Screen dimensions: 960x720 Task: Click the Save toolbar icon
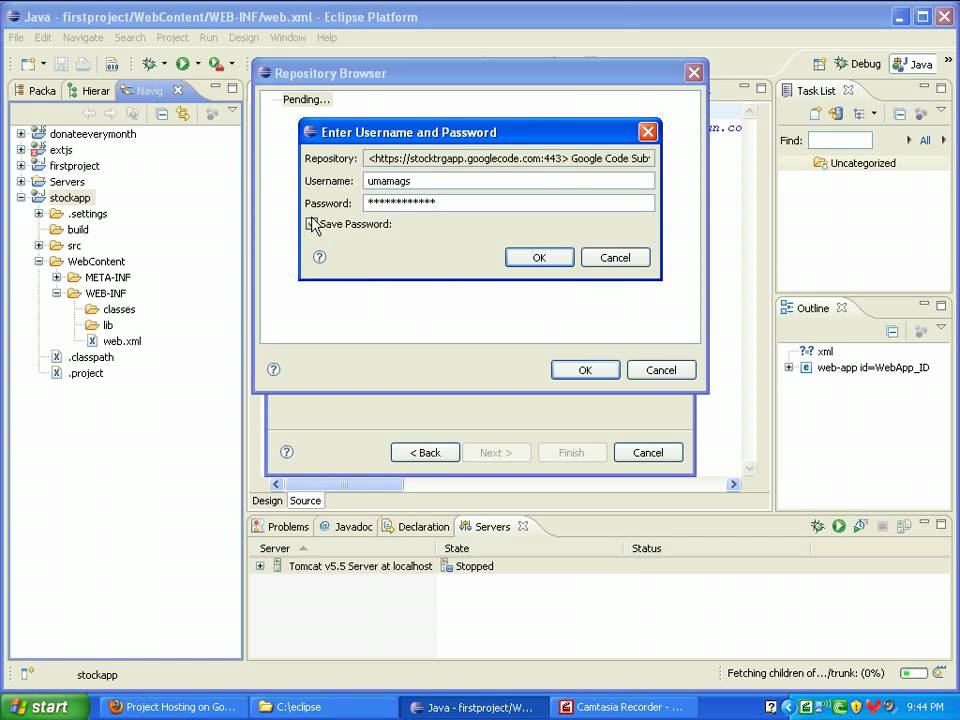(61, 64)
